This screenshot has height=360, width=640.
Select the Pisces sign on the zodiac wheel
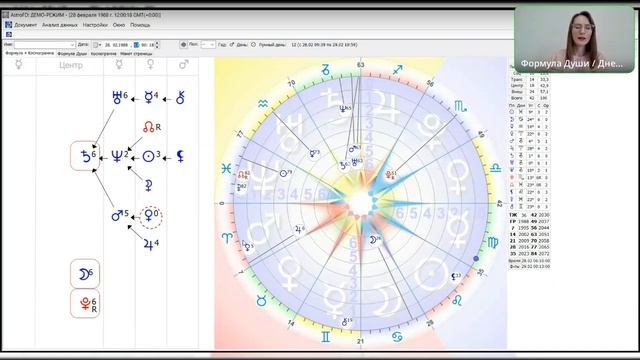coord(226,168)
